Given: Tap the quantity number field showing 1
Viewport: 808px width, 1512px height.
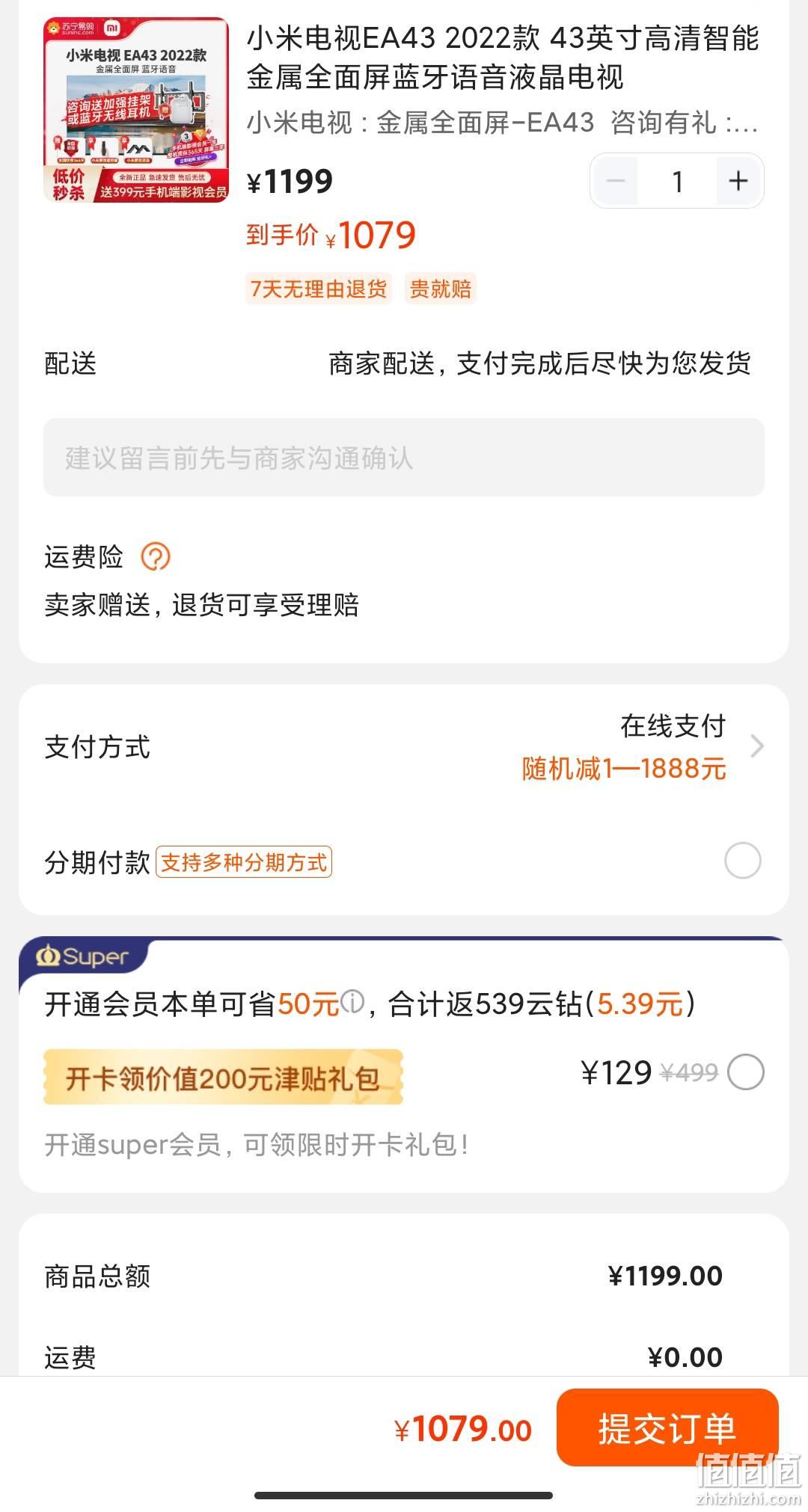Looking at the screenshot, I should (677, 181).
